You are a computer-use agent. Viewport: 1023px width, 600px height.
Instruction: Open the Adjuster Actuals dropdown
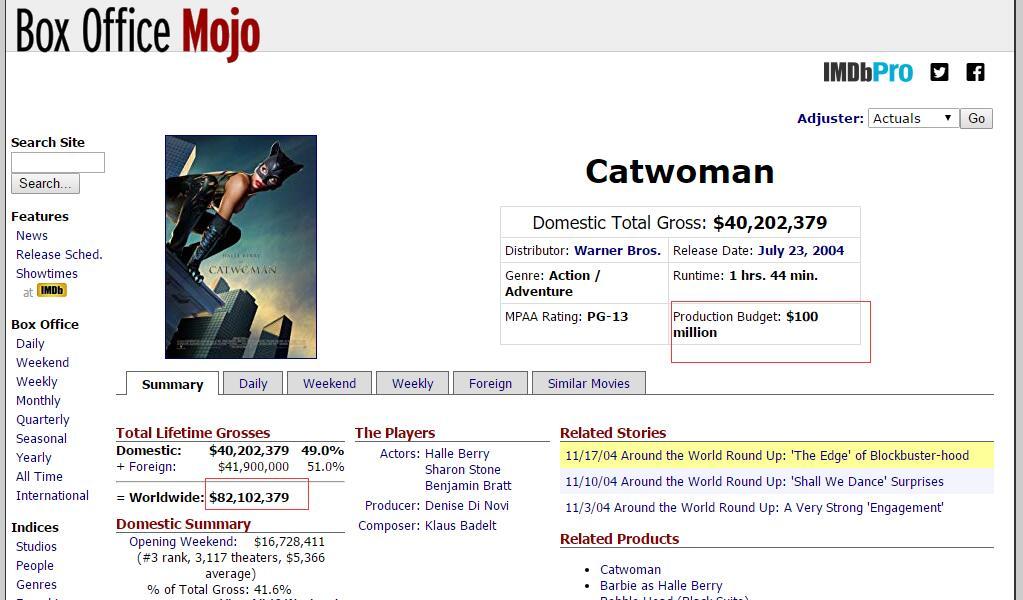(913, 118)
